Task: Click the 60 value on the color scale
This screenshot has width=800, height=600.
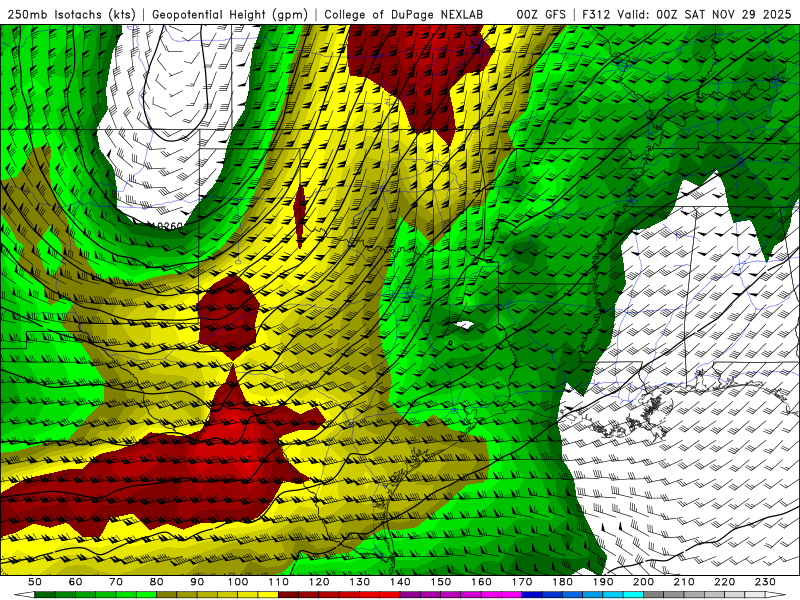Action: tap(76, 582)
